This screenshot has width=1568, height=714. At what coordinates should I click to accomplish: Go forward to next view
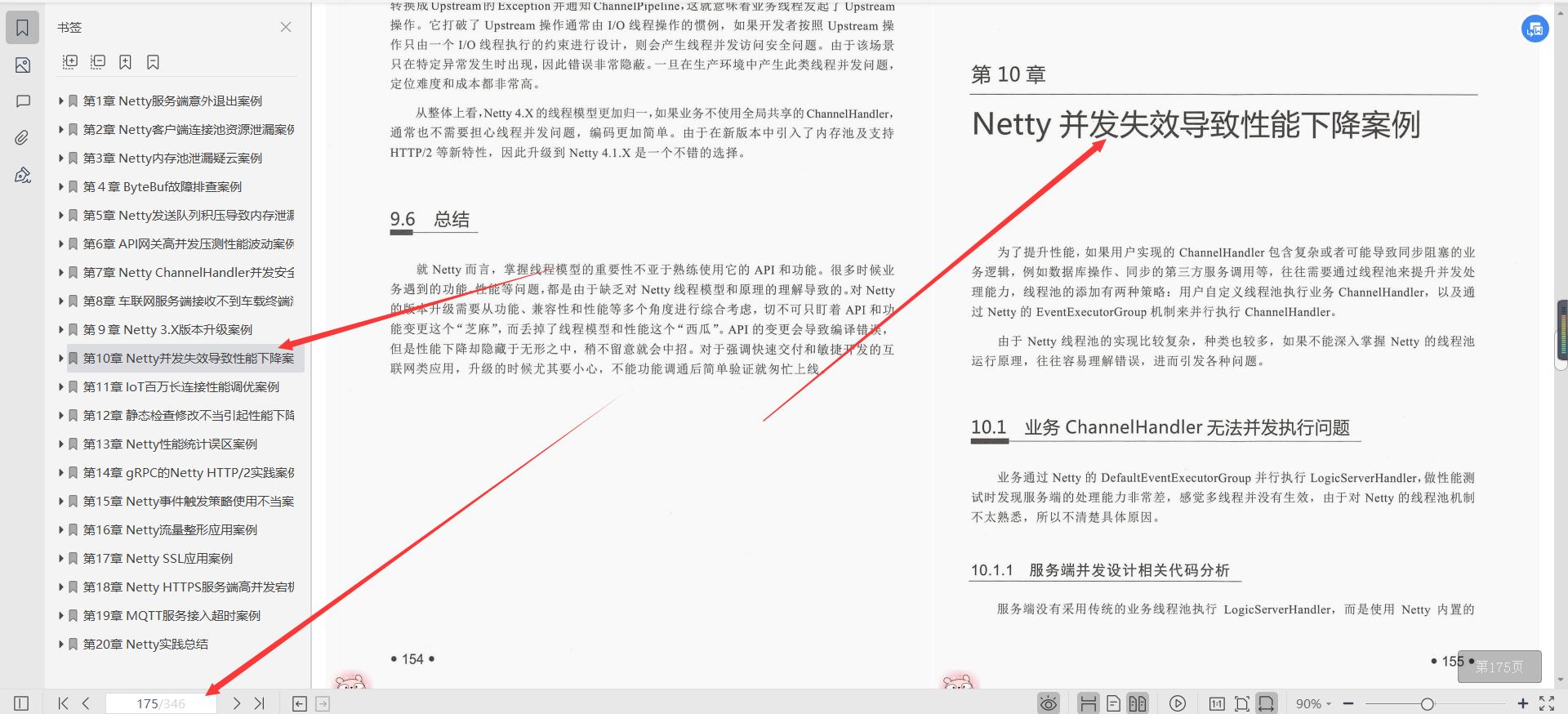(x=323, y=703)
